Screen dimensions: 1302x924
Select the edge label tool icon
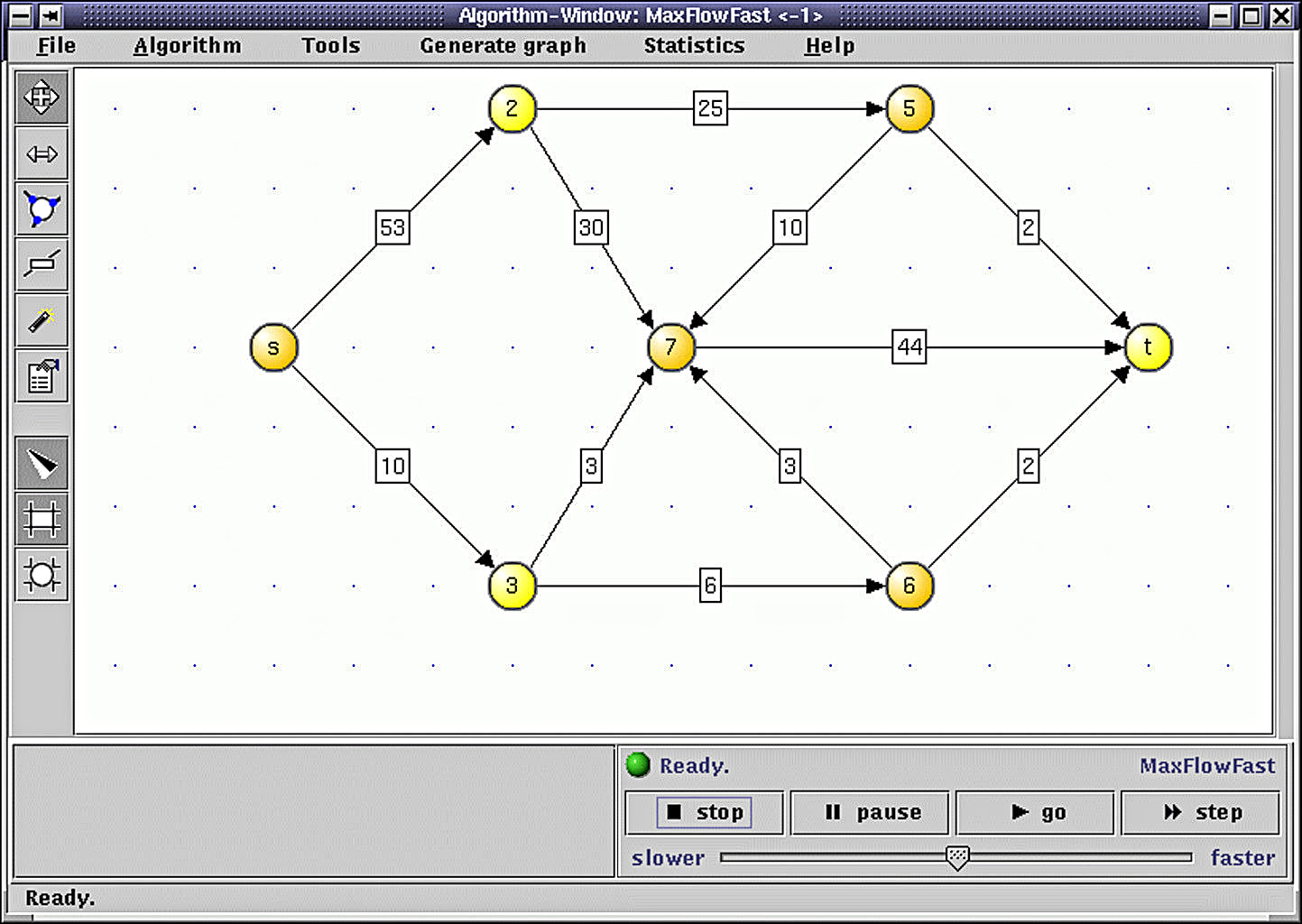(42, 265)
